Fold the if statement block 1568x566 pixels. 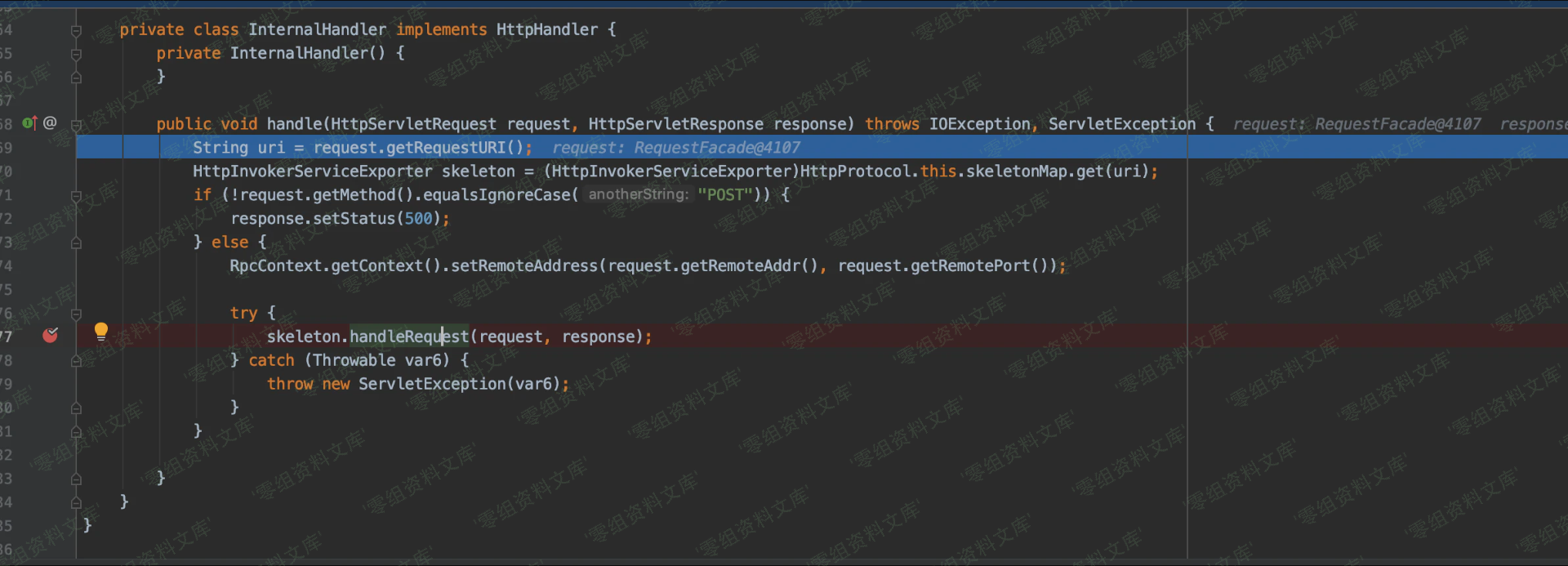point(76,196)
